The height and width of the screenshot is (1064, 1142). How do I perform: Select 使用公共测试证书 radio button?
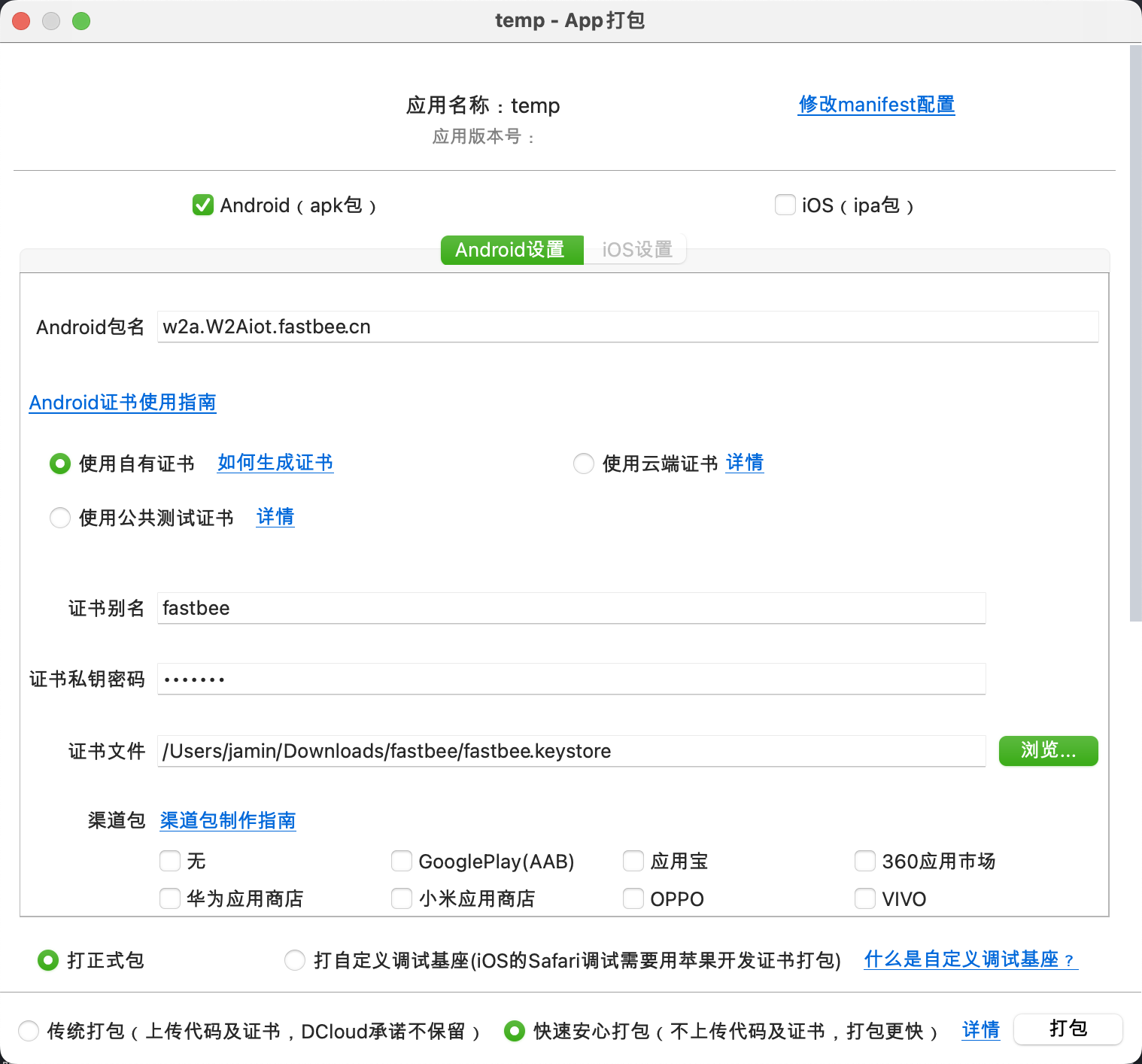[x=60, y=518]
